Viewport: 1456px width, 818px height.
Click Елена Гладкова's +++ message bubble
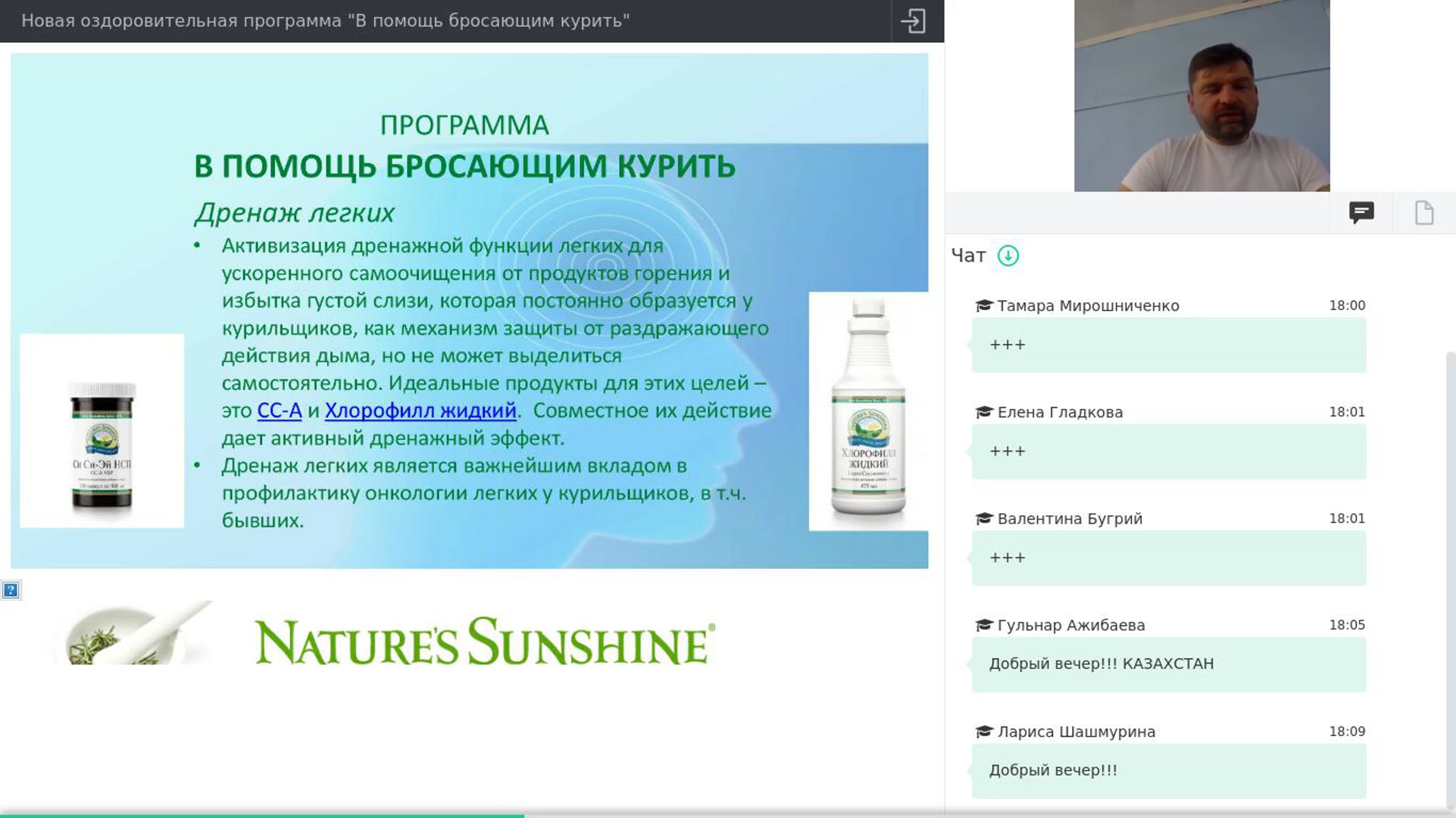click(x=1168, y=452)
